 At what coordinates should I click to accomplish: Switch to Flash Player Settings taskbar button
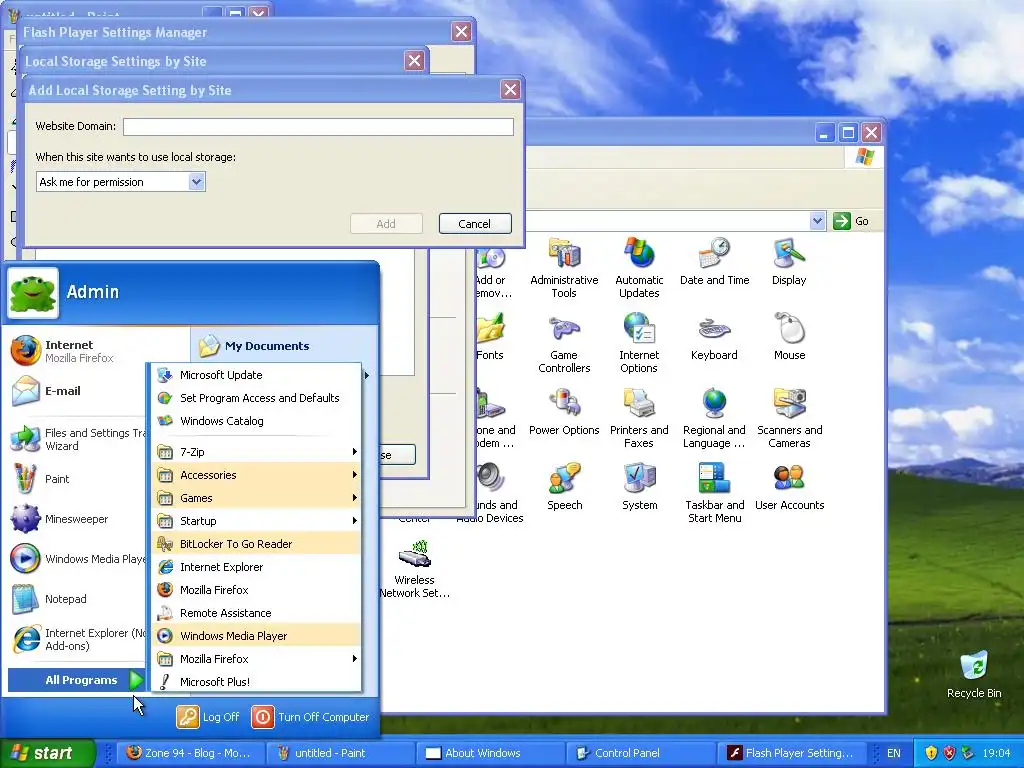point(790,753)
